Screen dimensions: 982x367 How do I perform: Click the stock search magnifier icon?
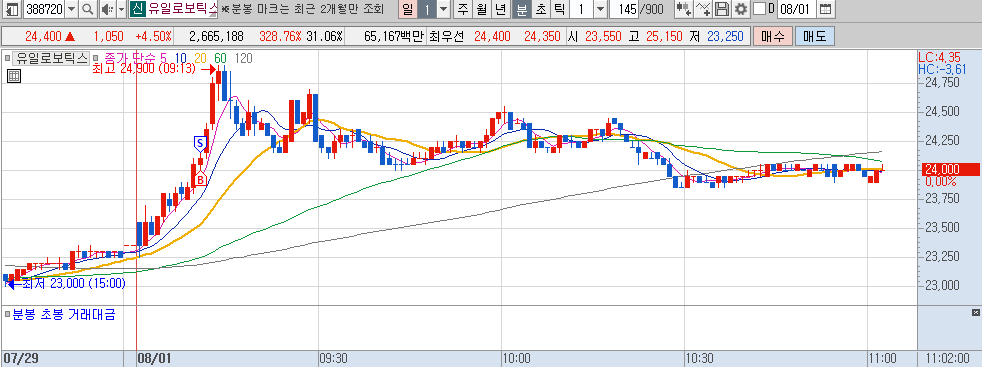pos(88,9)
